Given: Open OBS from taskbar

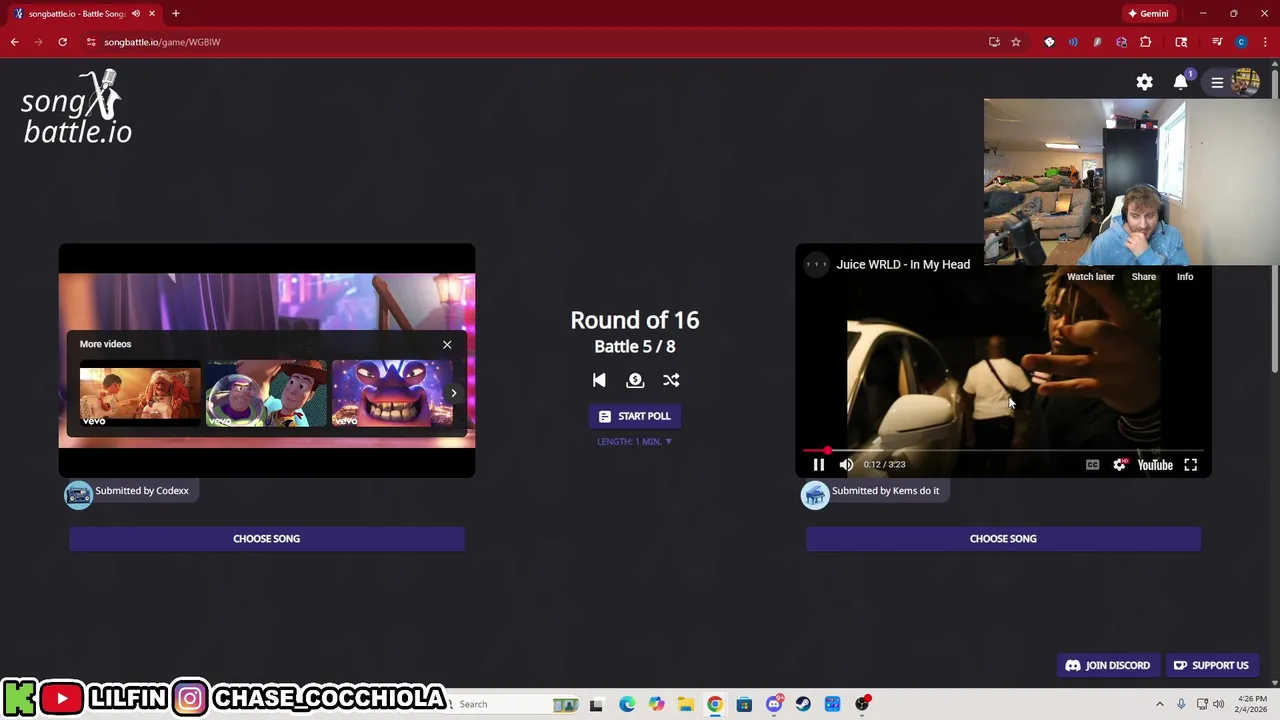Looking at the screenshot, I should click(862, 704).
